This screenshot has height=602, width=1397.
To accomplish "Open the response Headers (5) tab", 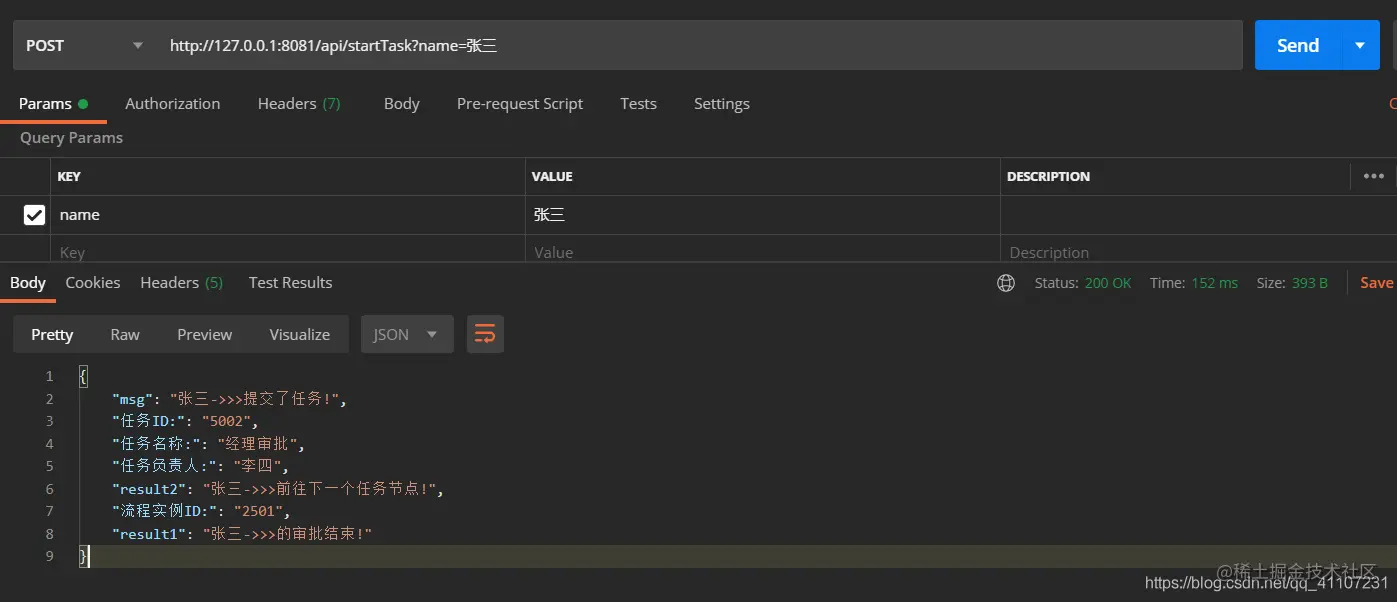I will 181,282.
